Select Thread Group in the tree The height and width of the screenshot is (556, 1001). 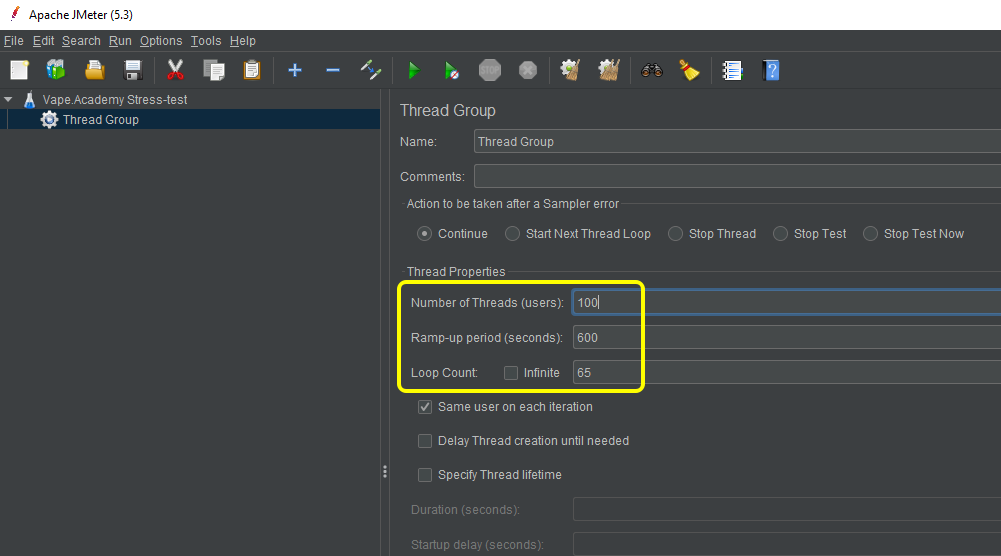[x=100, y=120]
